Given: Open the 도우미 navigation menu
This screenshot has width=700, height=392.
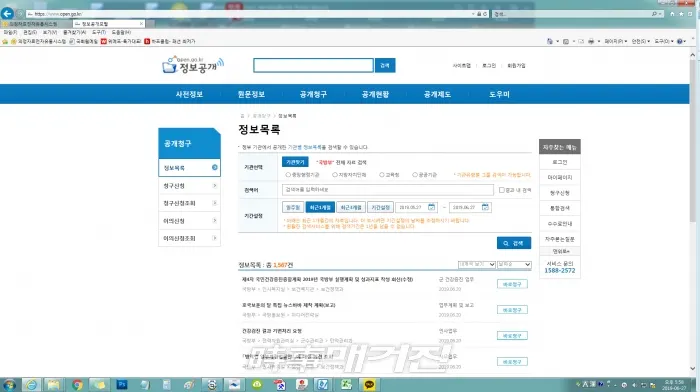Looking at the screenshot, I should pyautogui.click(x=499, y=94).
